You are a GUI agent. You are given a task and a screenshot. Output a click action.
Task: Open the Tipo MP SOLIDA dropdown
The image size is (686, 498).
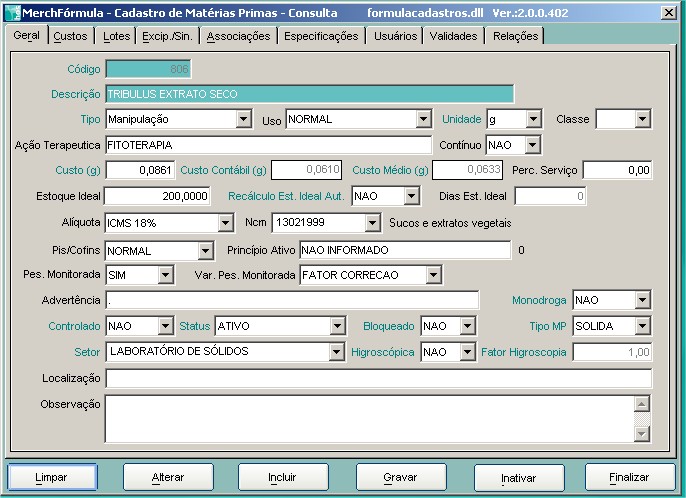pos(642,327)
